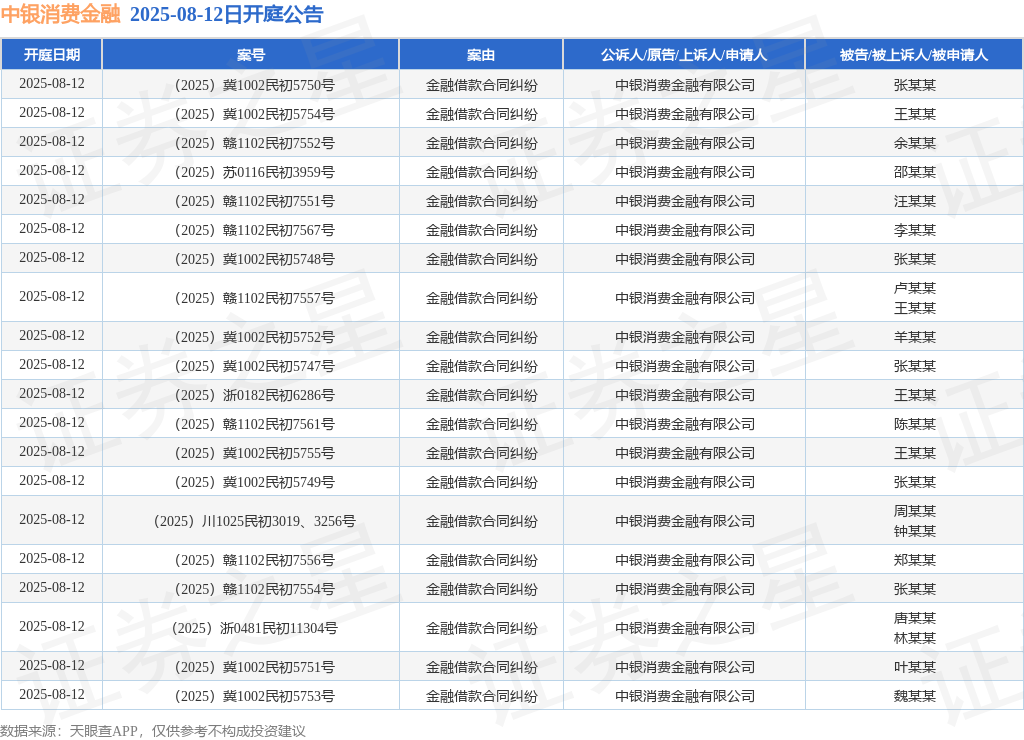
Task: Click case number 川1025民初3019、3256号
Action: click(x=255, y=521)
